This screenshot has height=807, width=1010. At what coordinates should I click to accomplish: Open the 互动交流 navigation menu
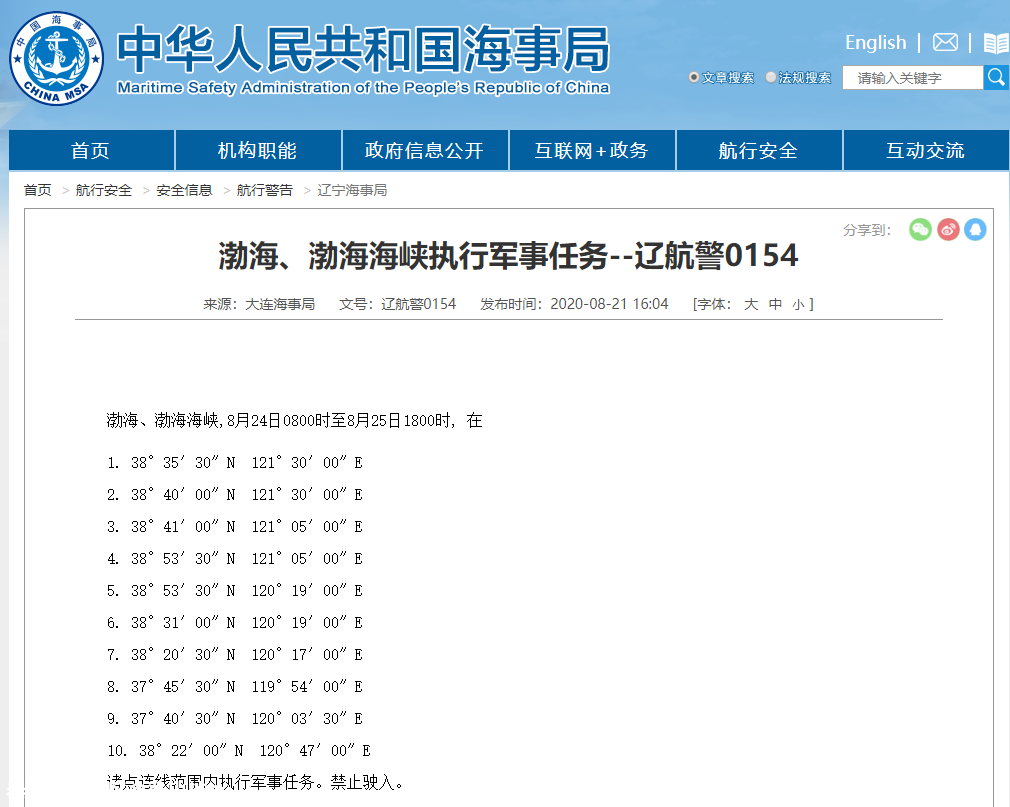pos(926,150)
